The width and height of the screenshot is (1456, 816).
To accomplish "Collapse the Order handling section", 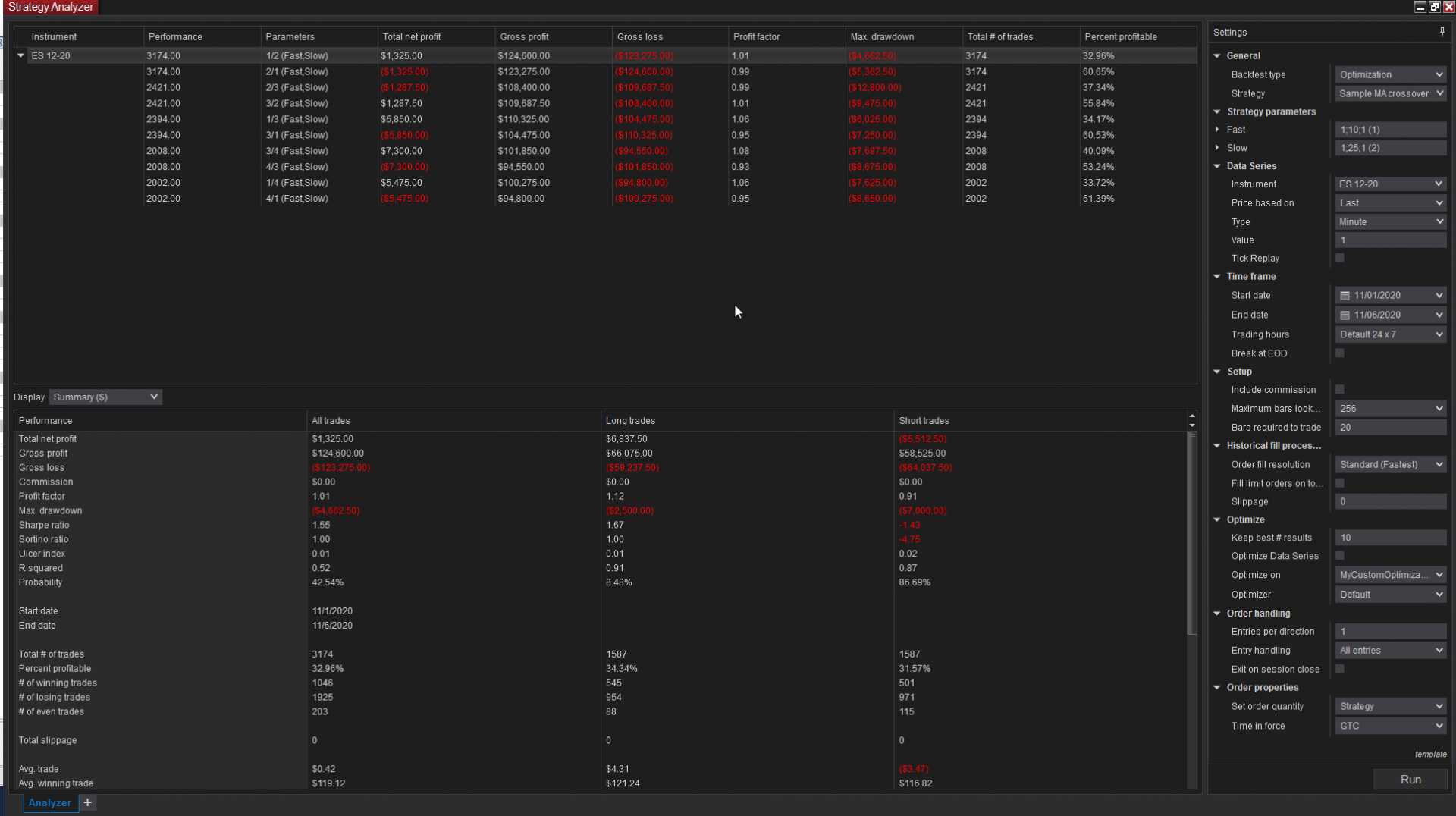I will [1217, 614].
